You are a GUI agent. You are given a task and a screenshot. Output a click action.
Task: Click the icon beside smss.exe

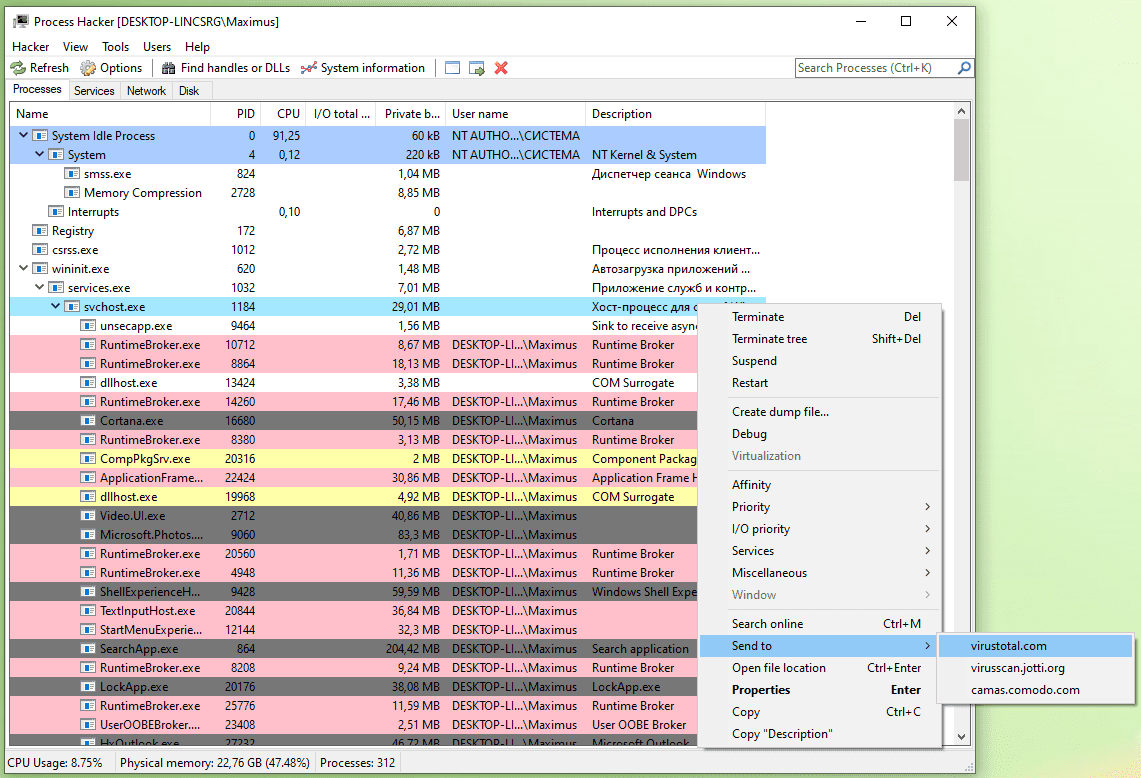point(72,174)
